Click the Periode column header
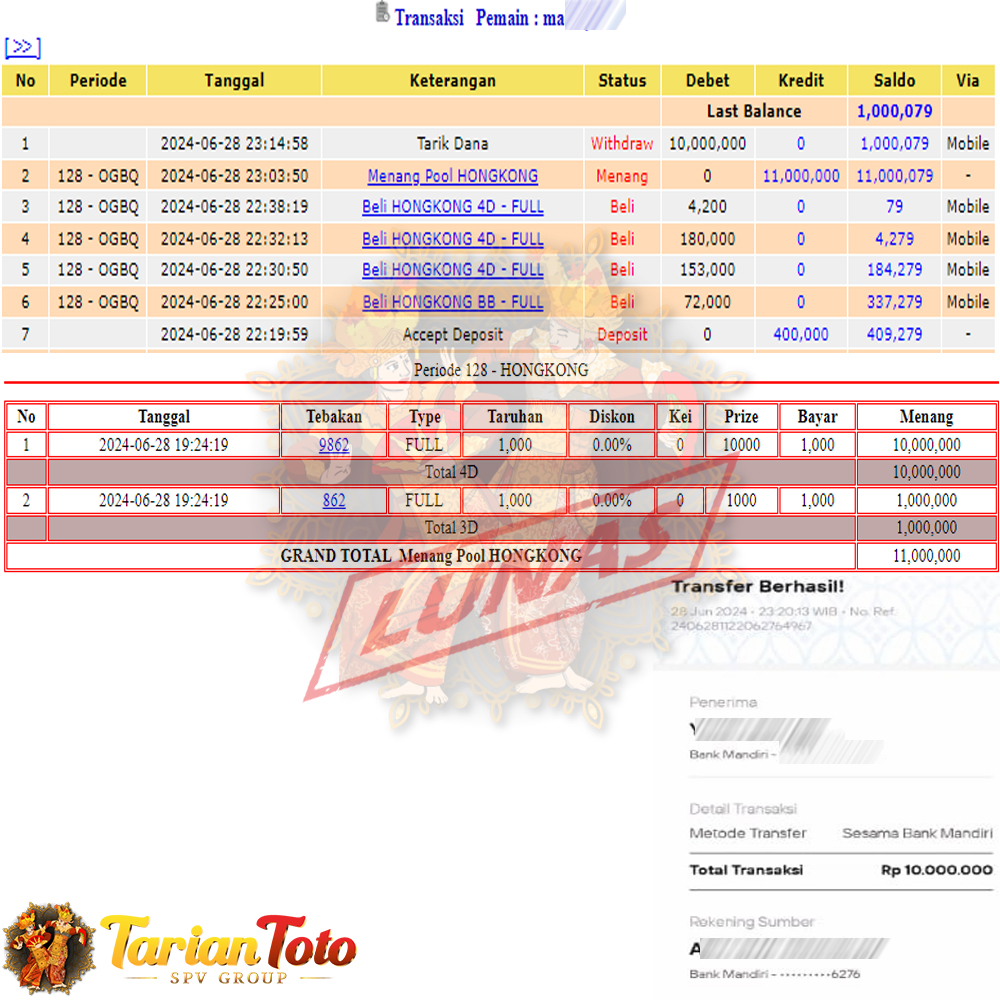1000x1000 pixels. tap(98, 81)
